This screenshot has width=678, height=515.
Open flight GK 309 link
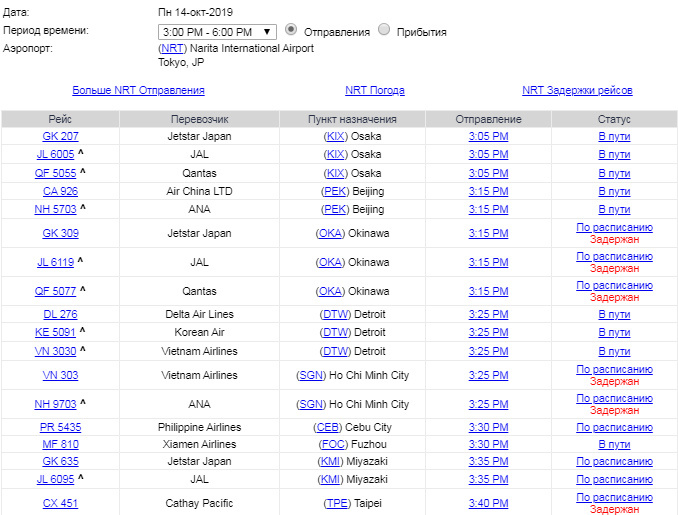pyautogui.click(x=61, y=234)
